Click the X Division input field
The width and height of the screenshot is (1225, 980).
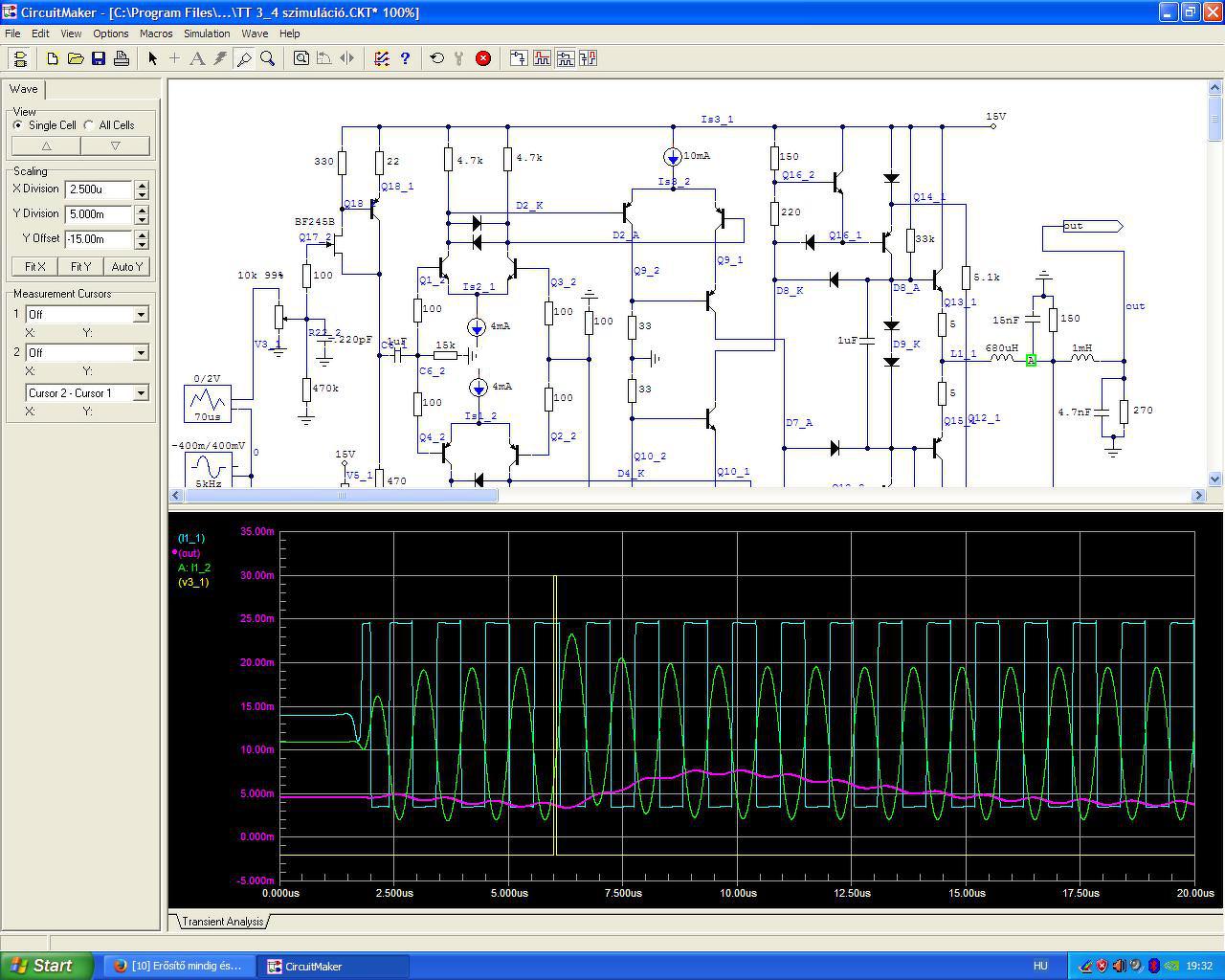click(99, 189)
